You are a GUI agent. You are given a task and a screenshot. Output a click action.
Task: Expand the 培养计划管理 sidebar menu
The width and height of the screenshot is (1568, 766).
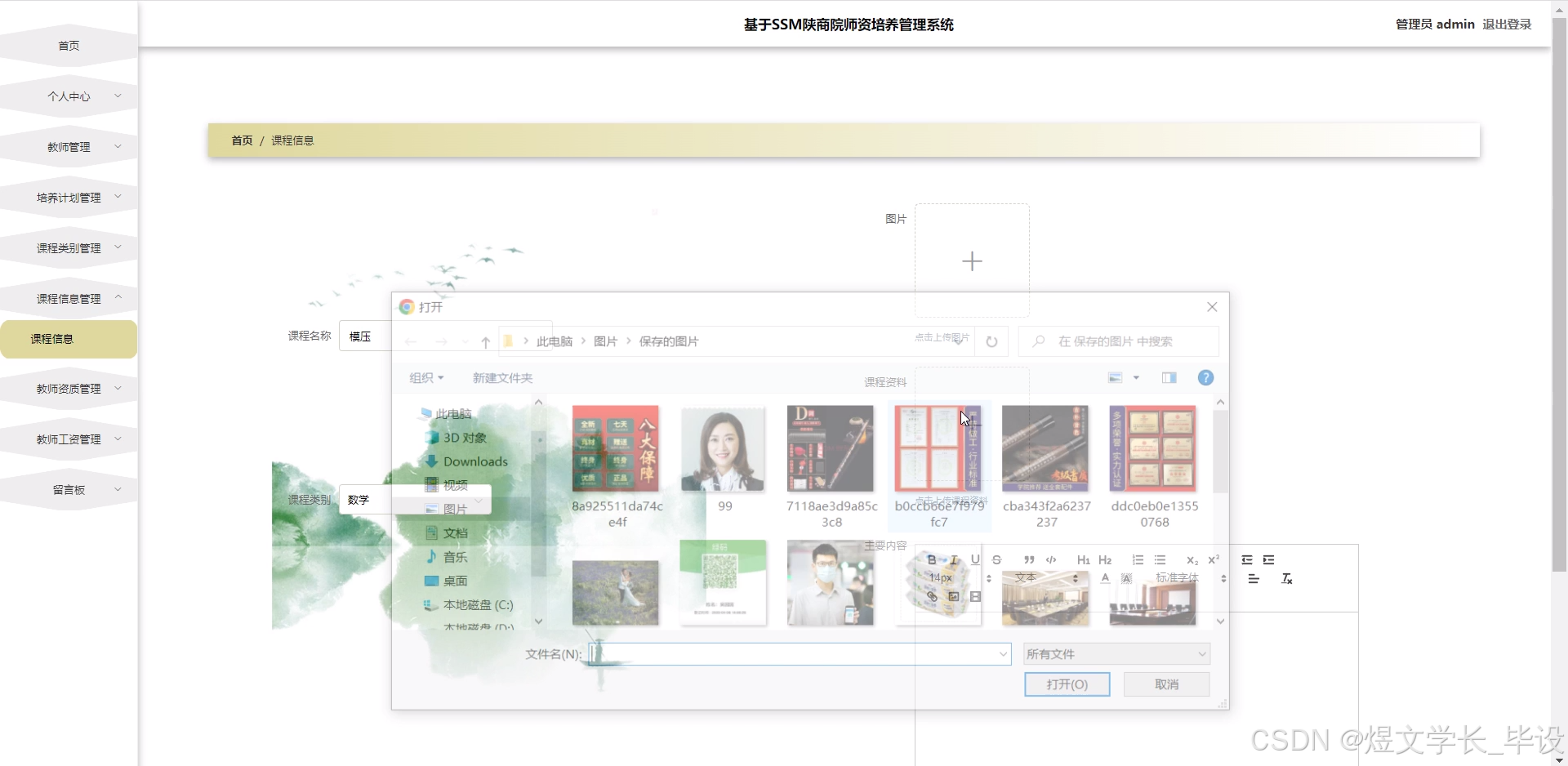pos(69,198)
